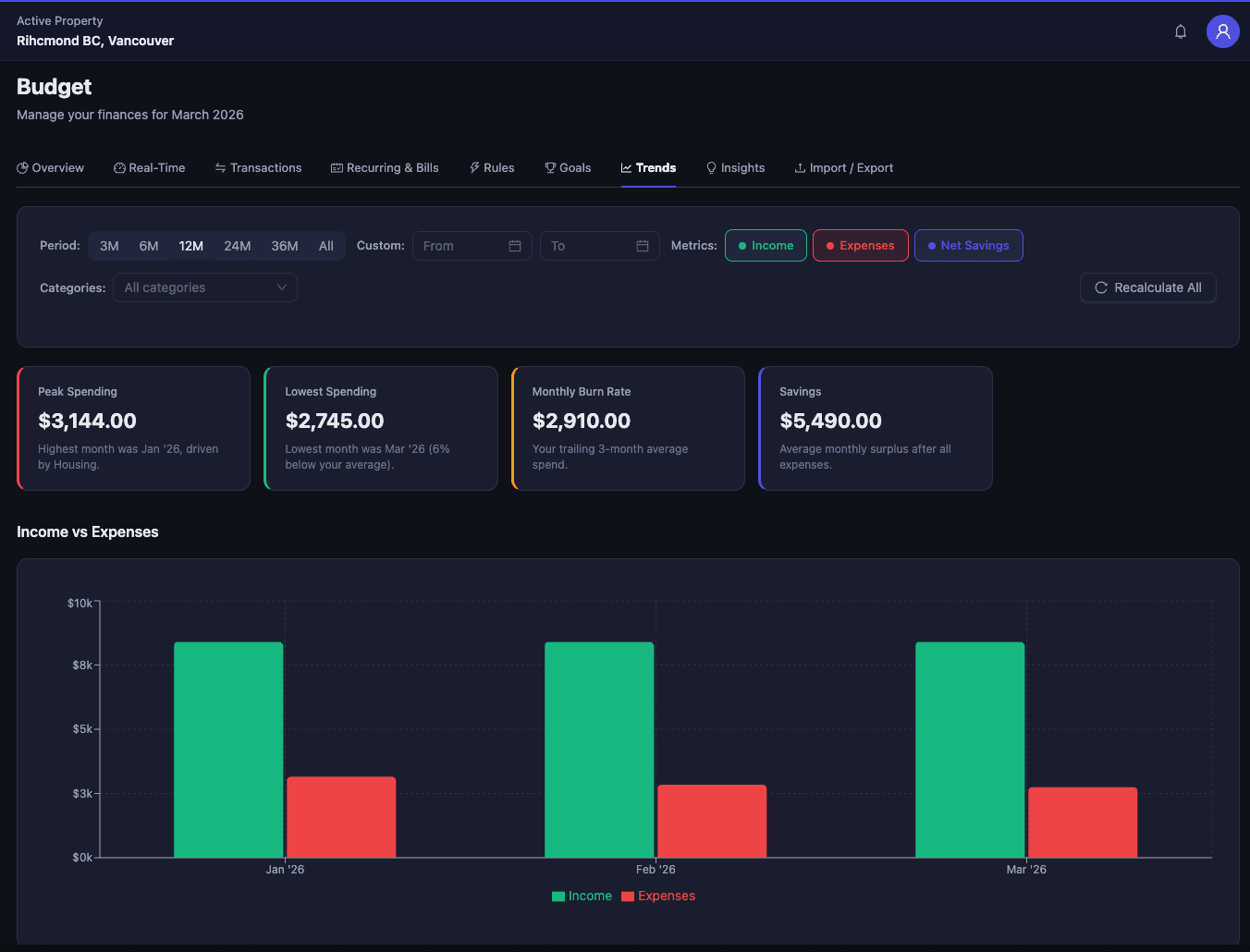Click the Mar '26 red expenses bar
1250x952 pixels.
coord(1082,822)
